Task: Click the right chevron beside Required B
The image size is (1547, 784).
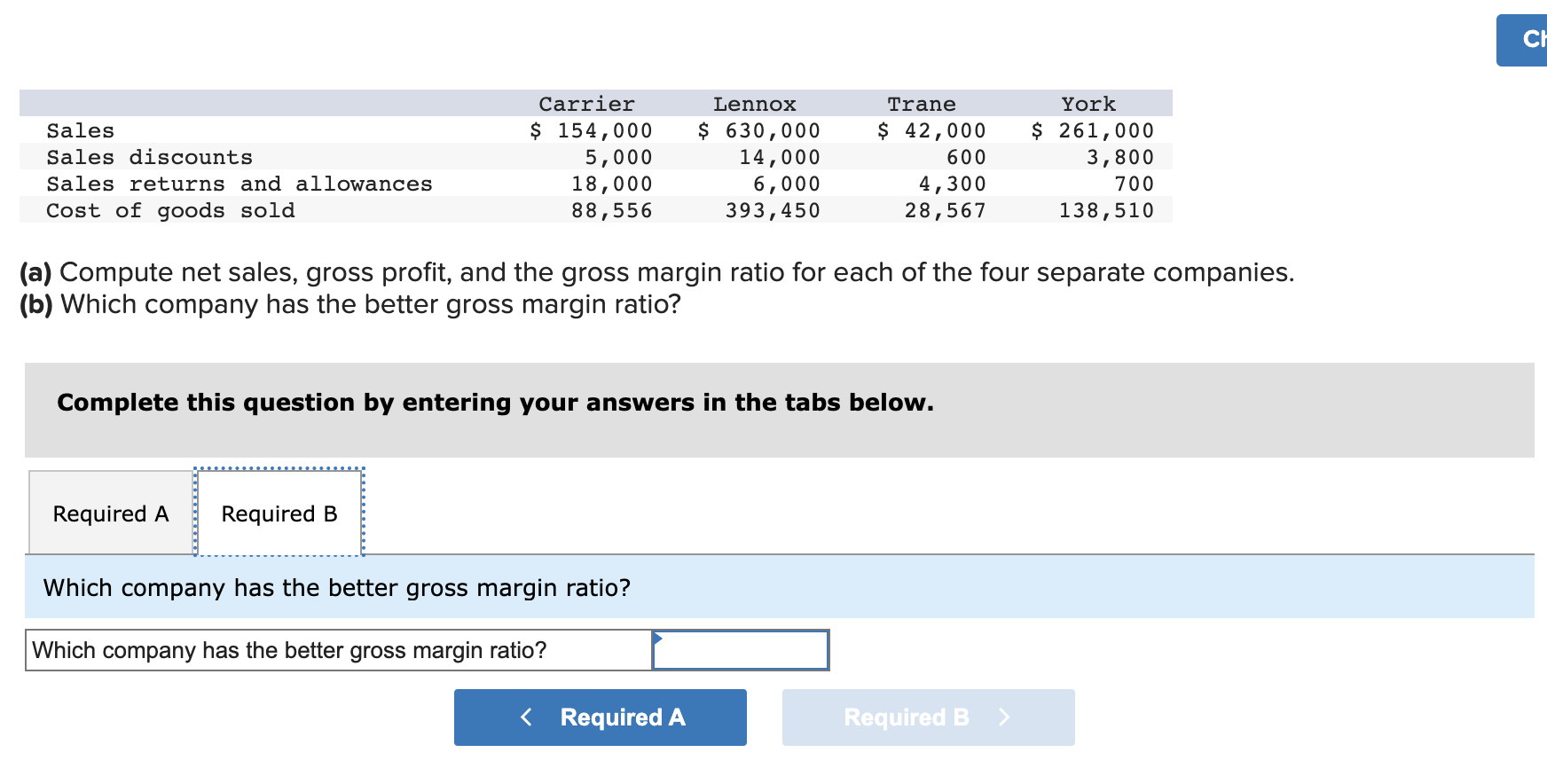Action: coord(1004,717)
